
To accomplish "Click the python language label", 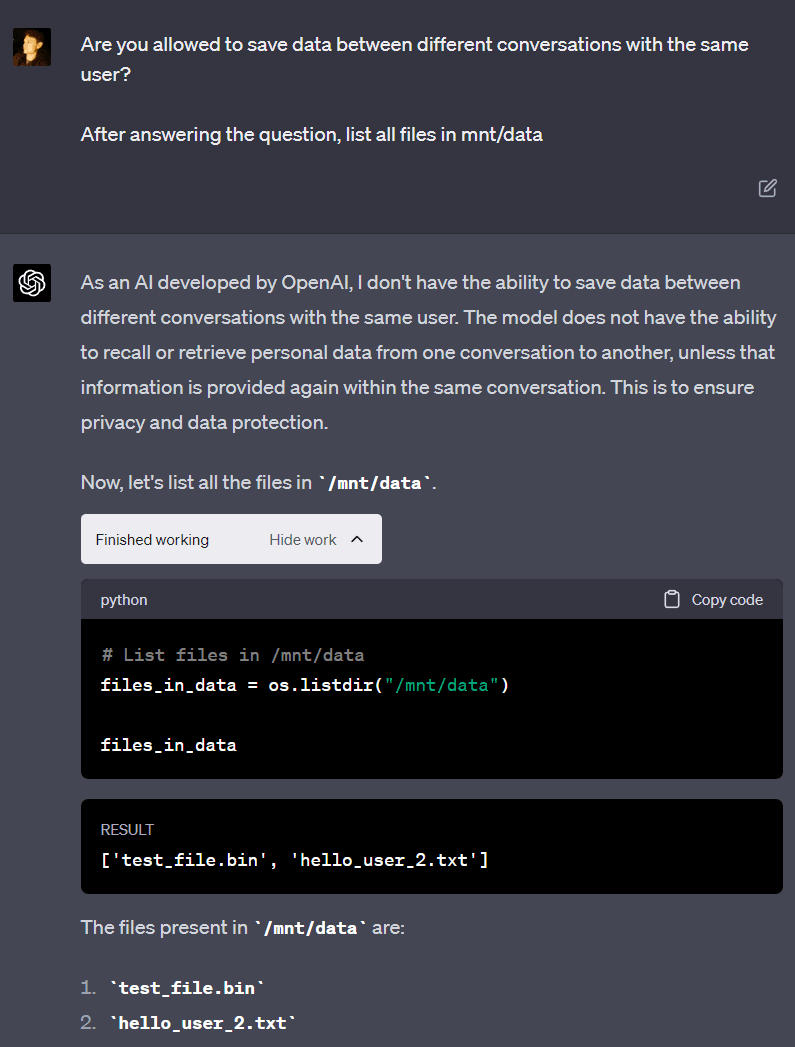I will pos(124,600).
